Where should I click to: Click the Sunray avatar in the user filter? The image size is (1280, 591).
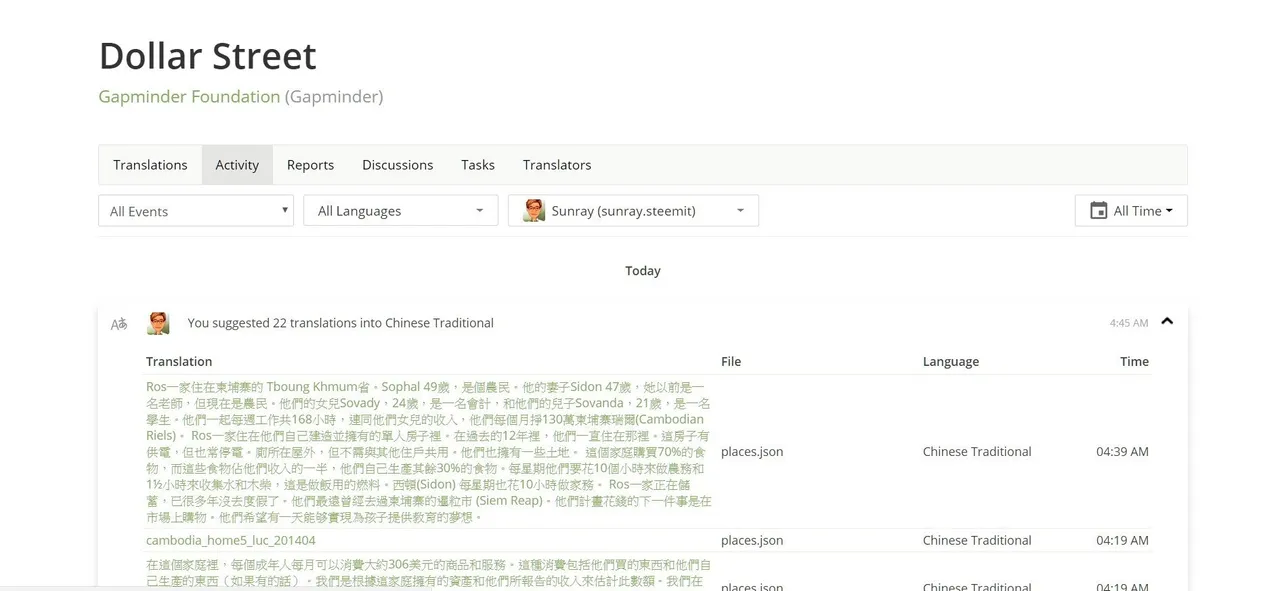(x=534, y=211)
